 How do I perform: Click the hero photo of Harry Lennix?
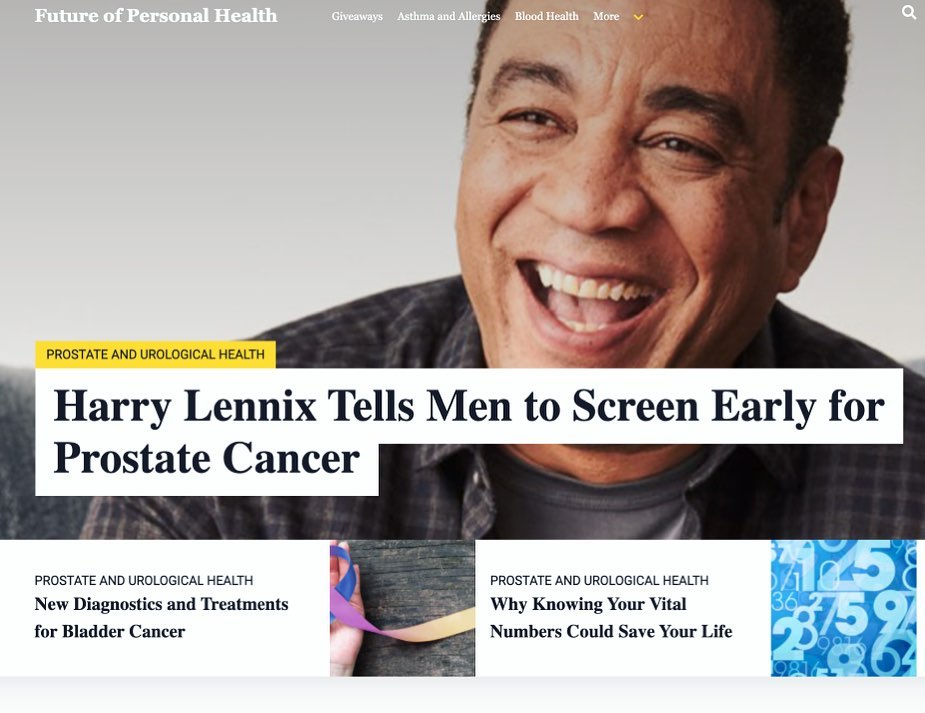click(x=649, y=177)
